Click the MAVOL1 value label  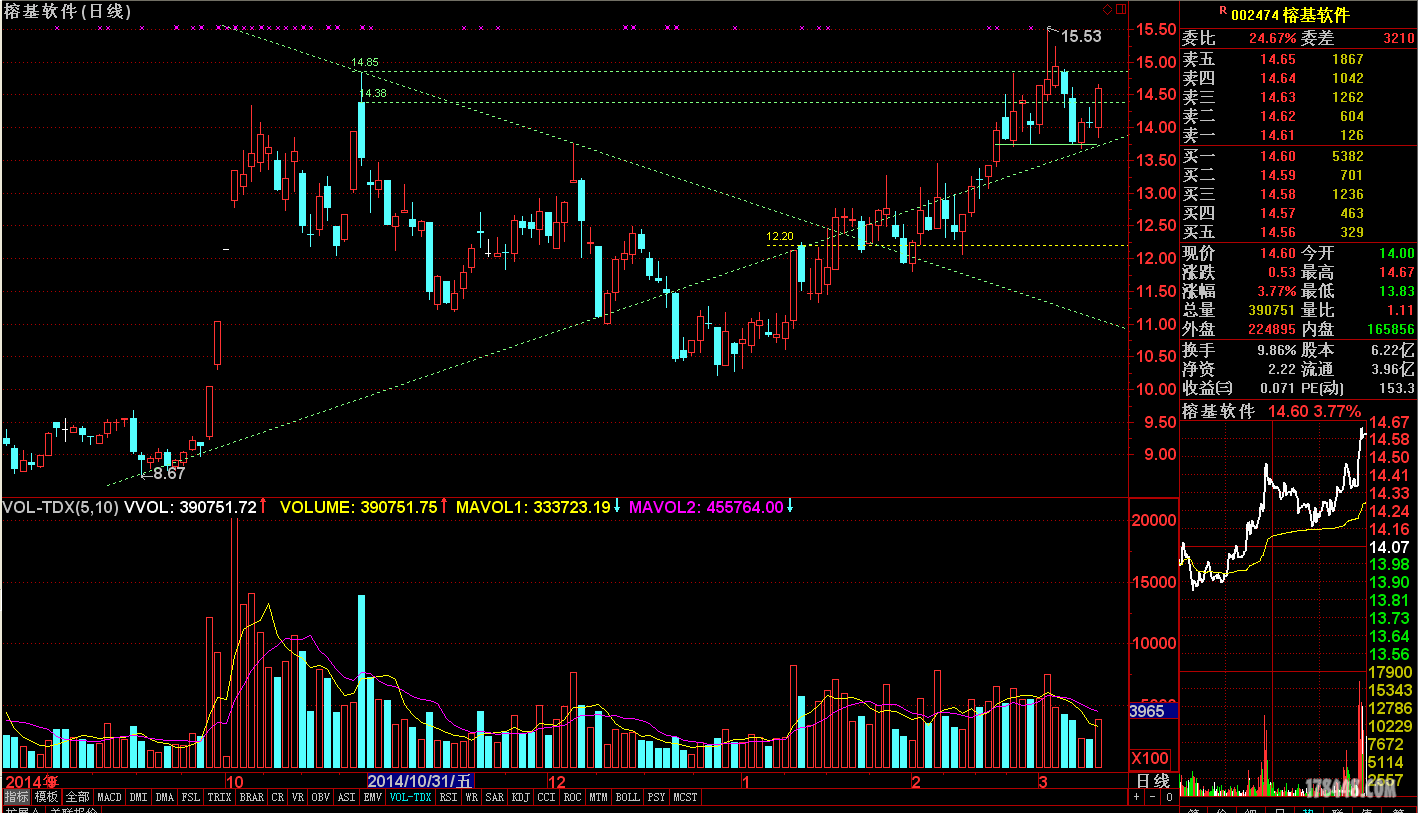(x=533, y=507)
